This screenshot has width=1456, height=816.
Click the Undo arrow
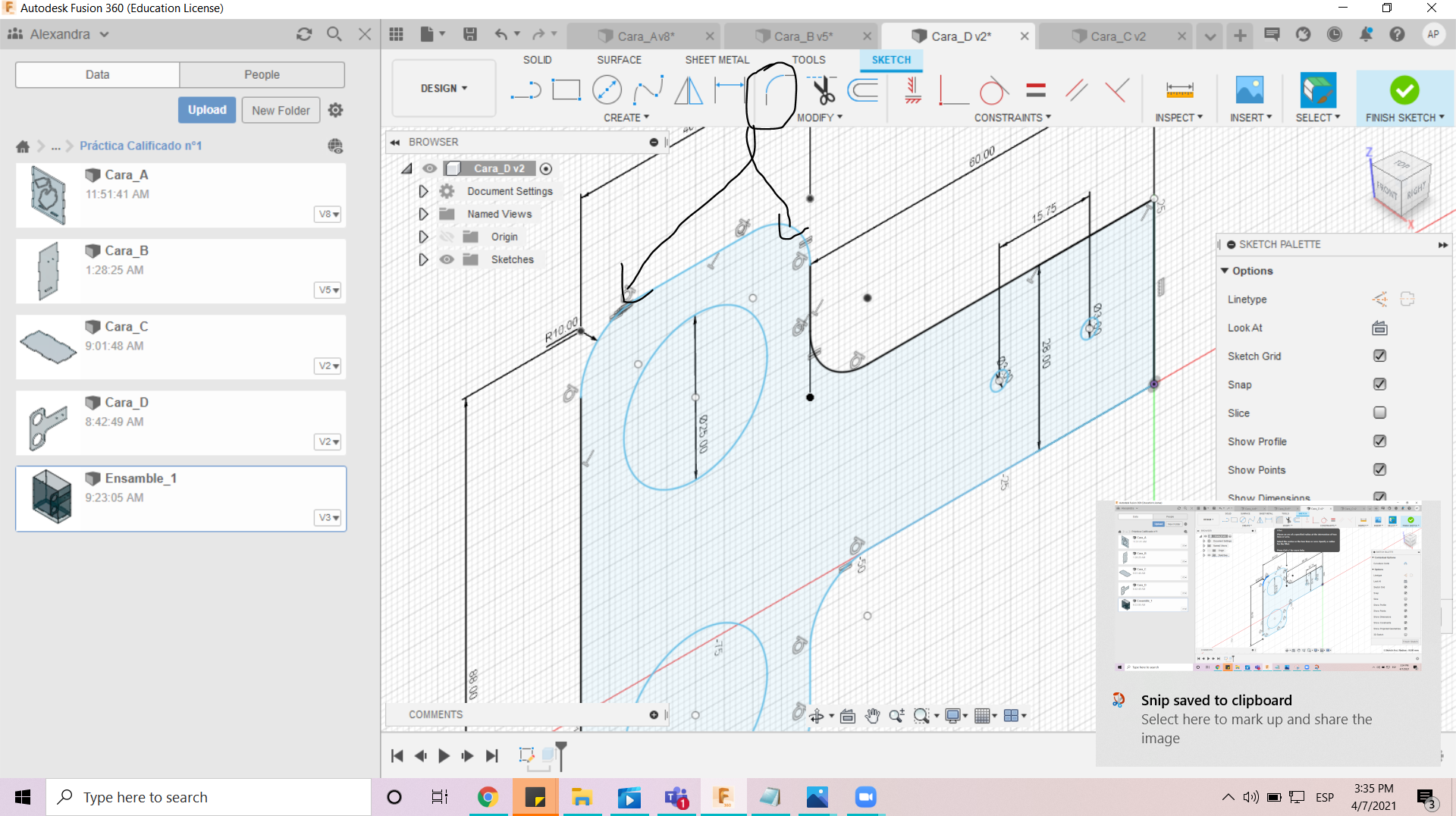(501, 34)
